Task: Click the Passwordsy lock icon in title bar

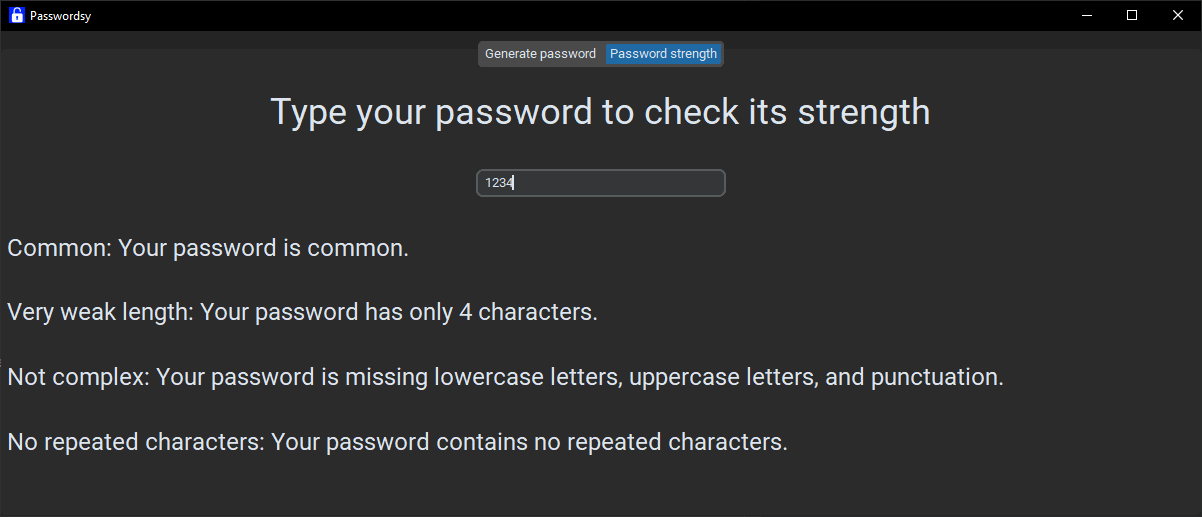Action: tap(16, 15)
